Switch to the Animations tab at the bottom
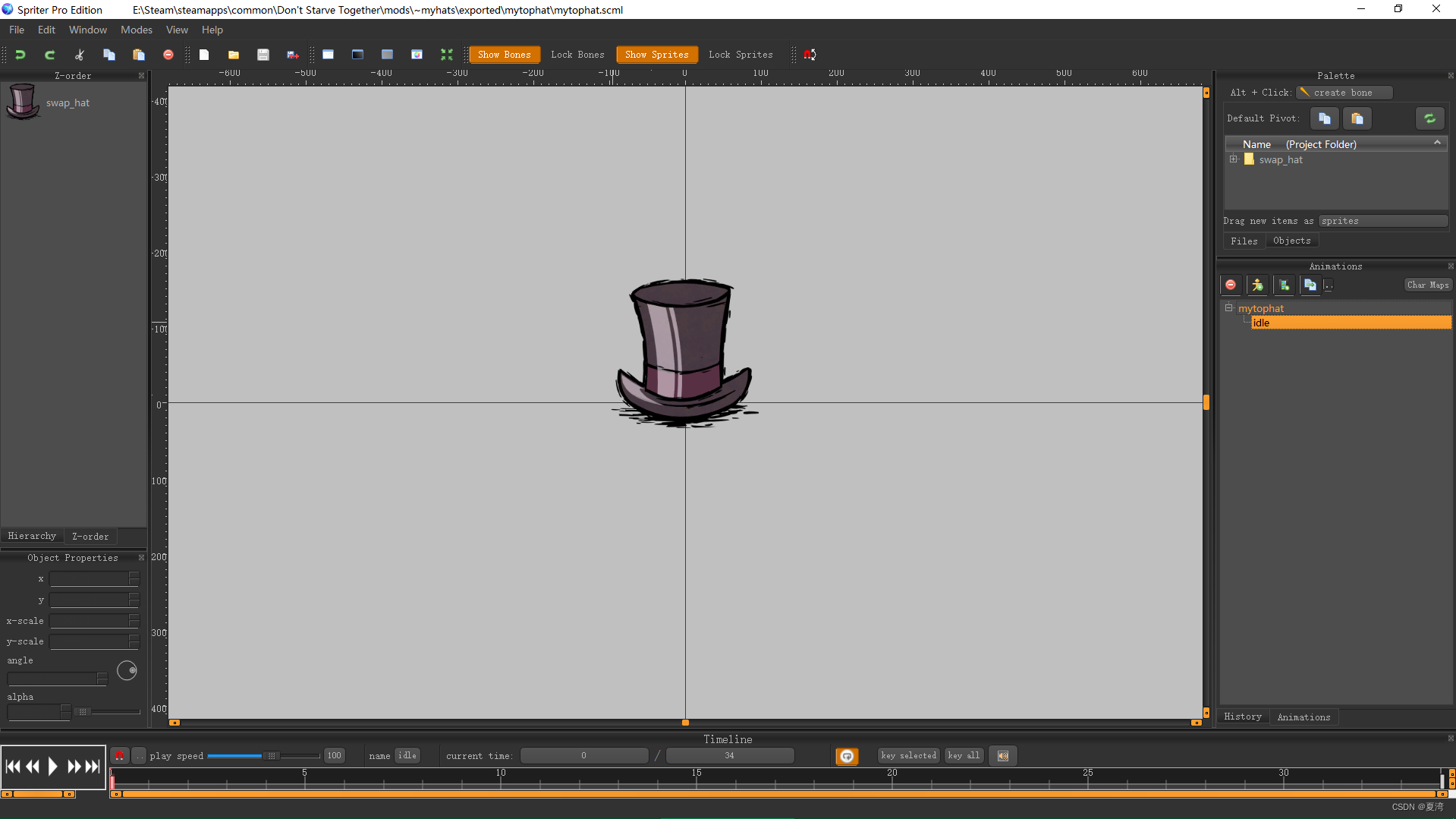This screenshot has height=819, width=1456. point(1303,717)
